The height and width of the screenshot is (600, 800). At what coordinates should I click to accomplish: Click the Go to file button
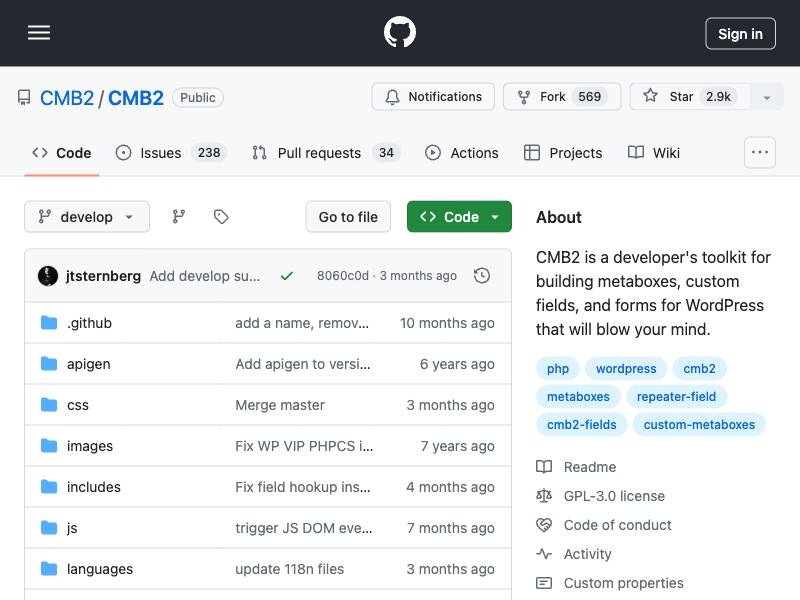coord(348,217)
